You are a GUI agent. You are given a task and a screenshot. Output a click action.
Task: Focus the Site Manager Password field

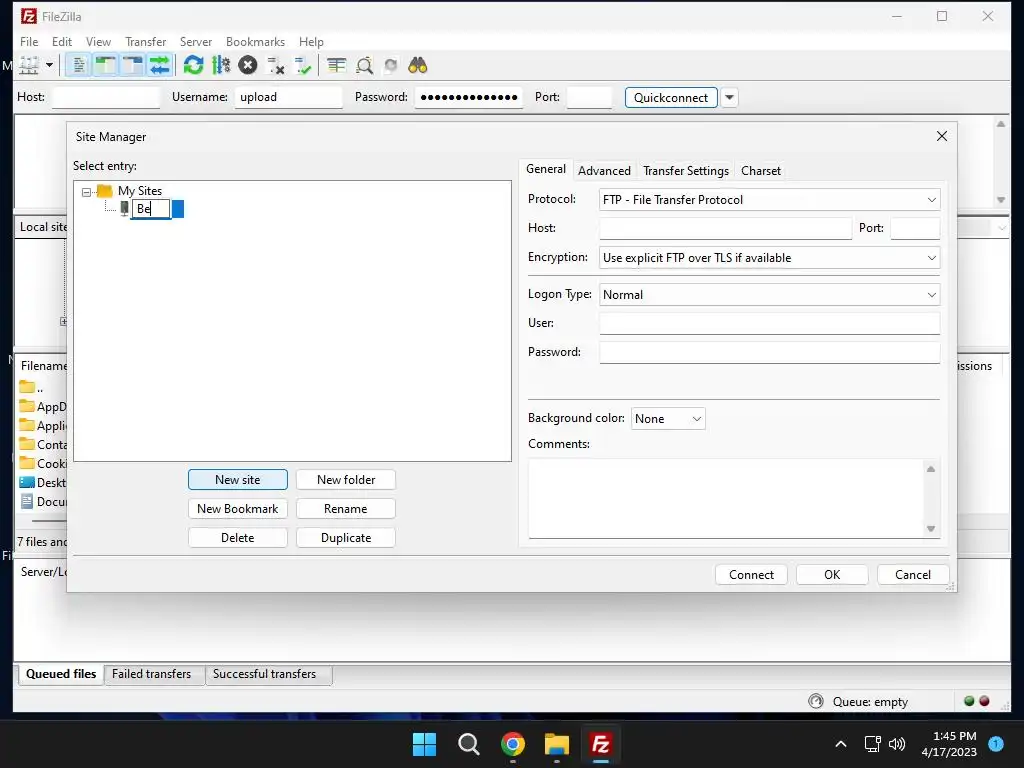coord(769,352)
